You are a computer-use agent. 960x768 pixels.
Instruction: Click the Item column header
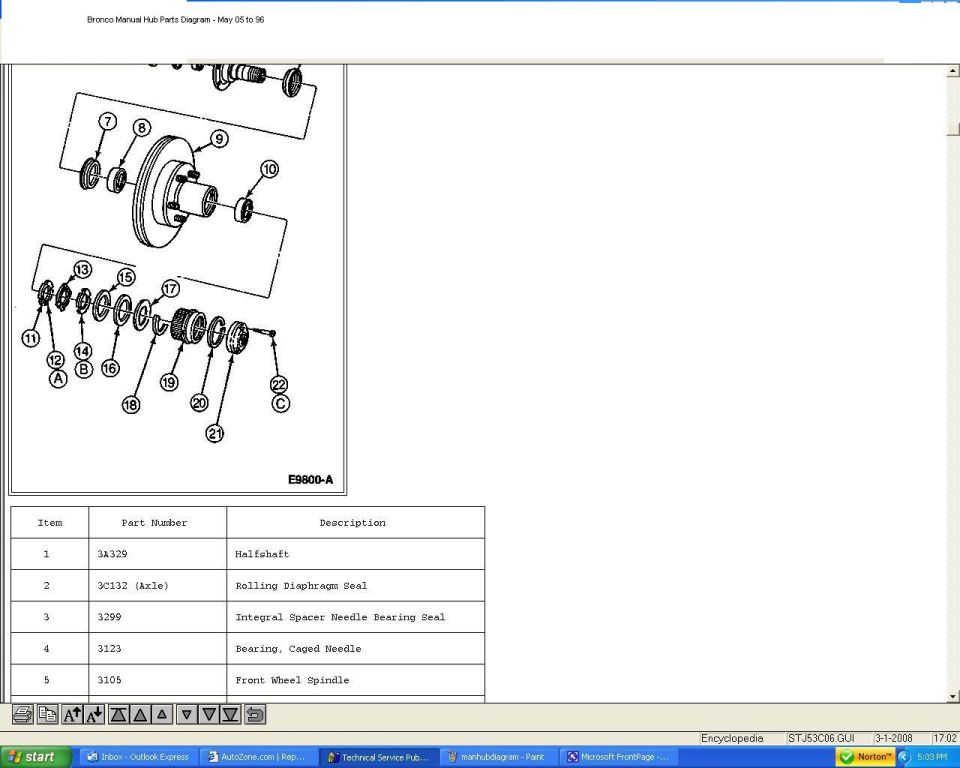[50, 522]
